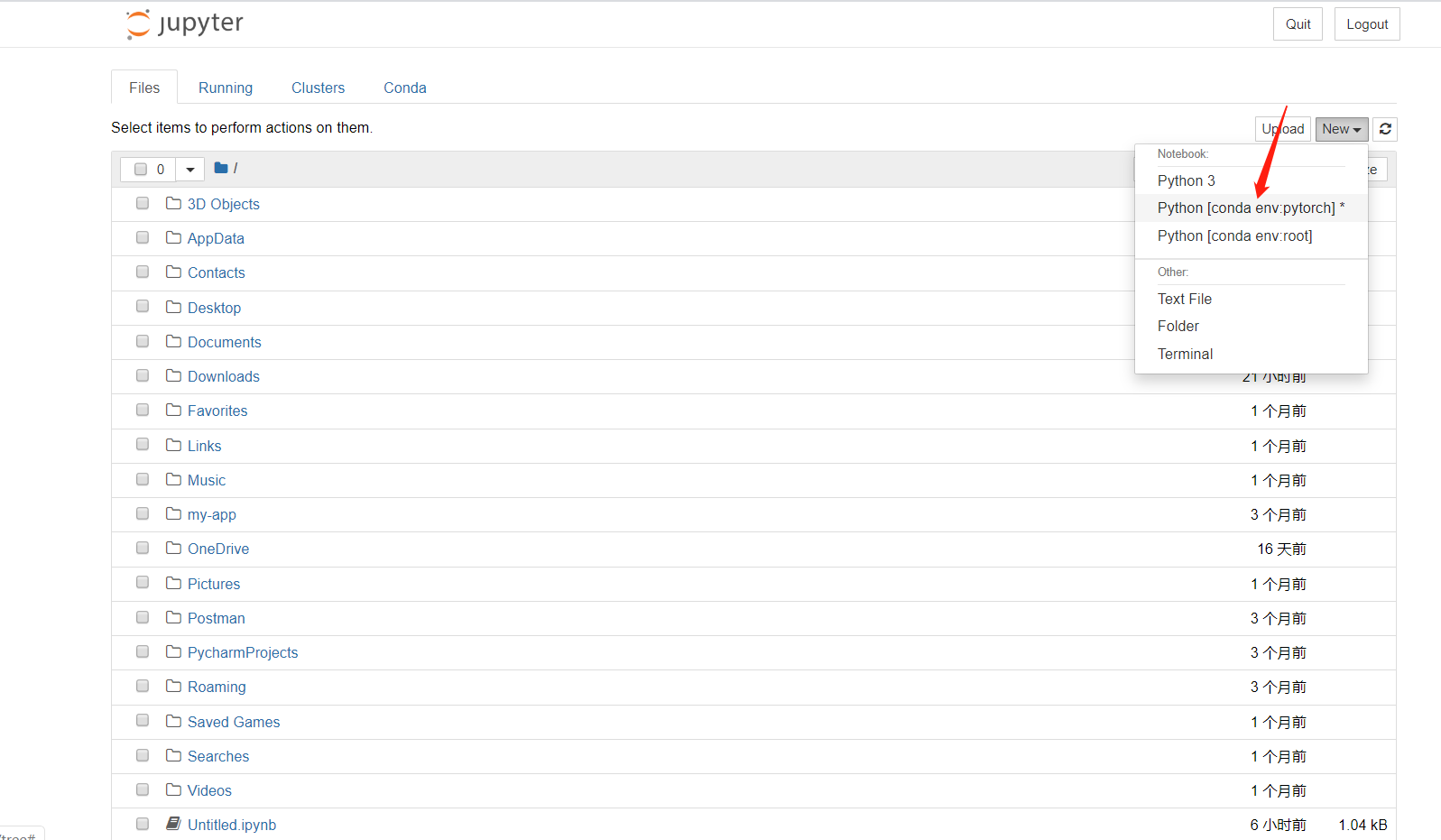
Task: Click the 3D Objects folder icon
Action: coord(174,204)
